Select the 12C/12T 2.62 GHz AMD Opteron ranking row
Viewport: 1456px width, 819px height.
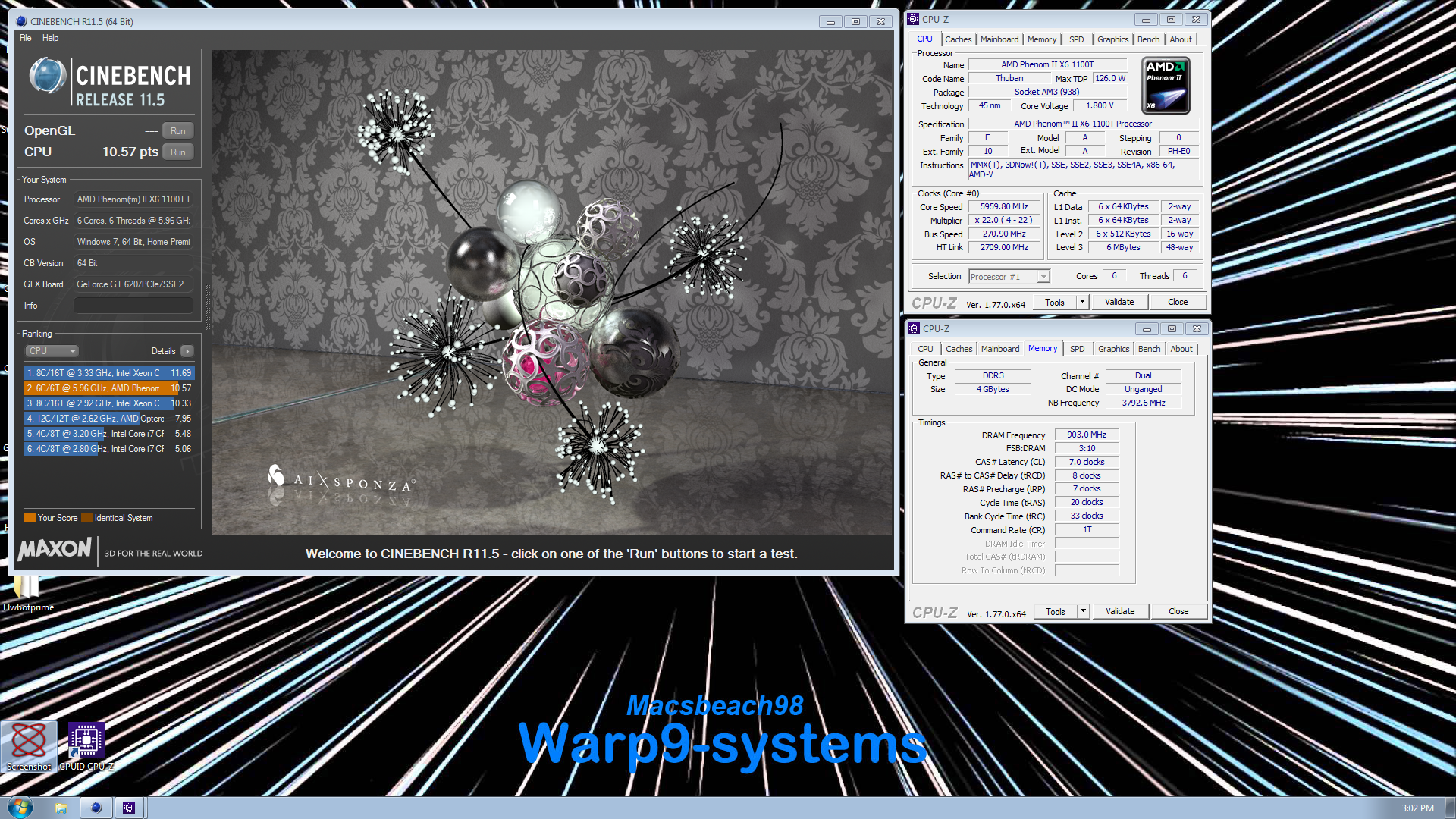pos(109,419)
